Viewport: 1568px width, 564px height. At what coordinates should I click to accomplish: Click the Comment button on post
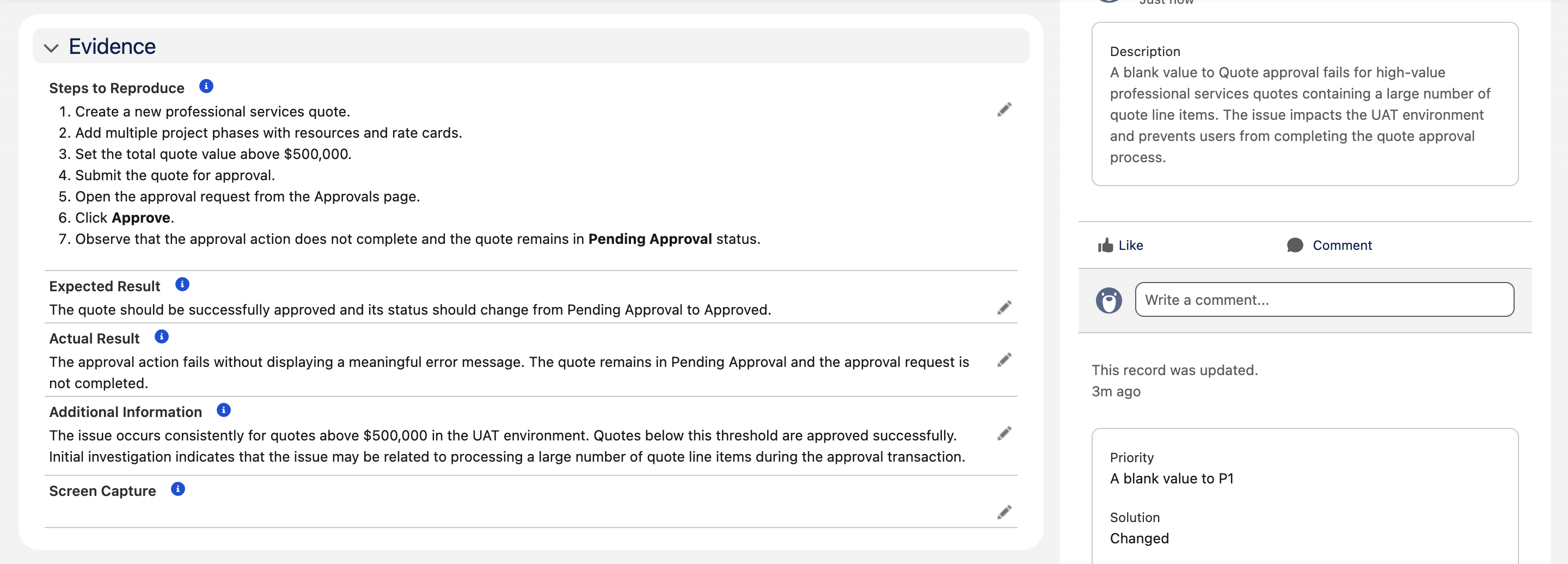click(1330, 245)
